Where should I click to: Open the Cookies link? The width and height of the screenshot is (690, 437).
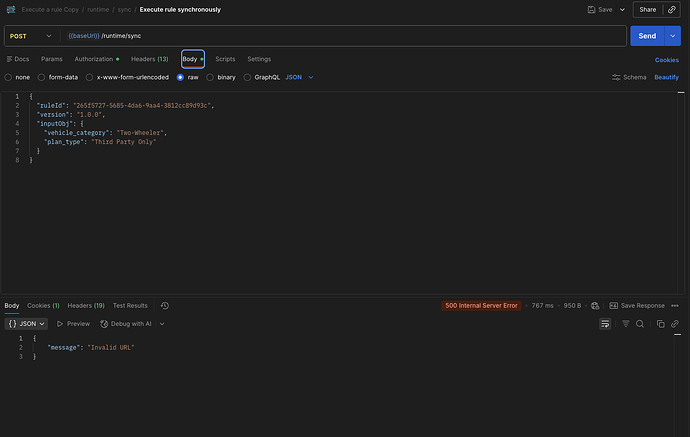667,60
